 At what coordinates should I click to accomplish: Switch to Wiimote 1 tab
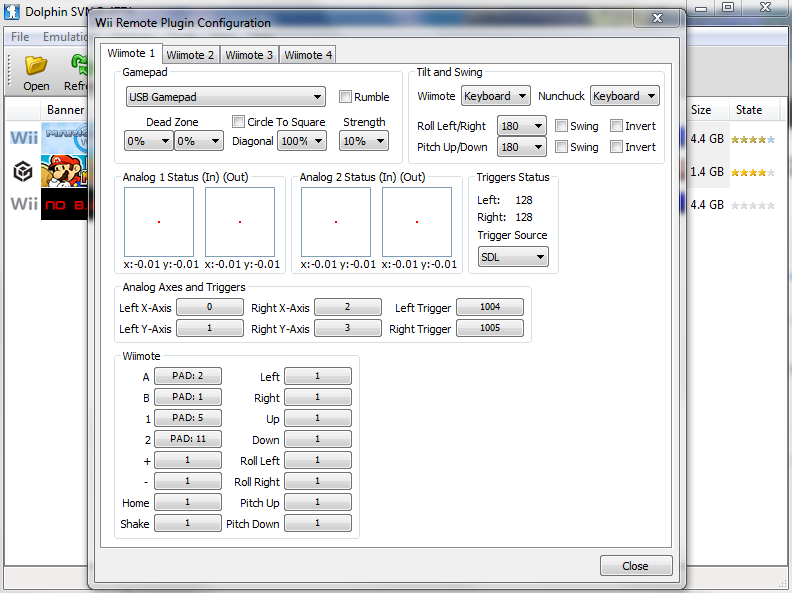(131, 54)
